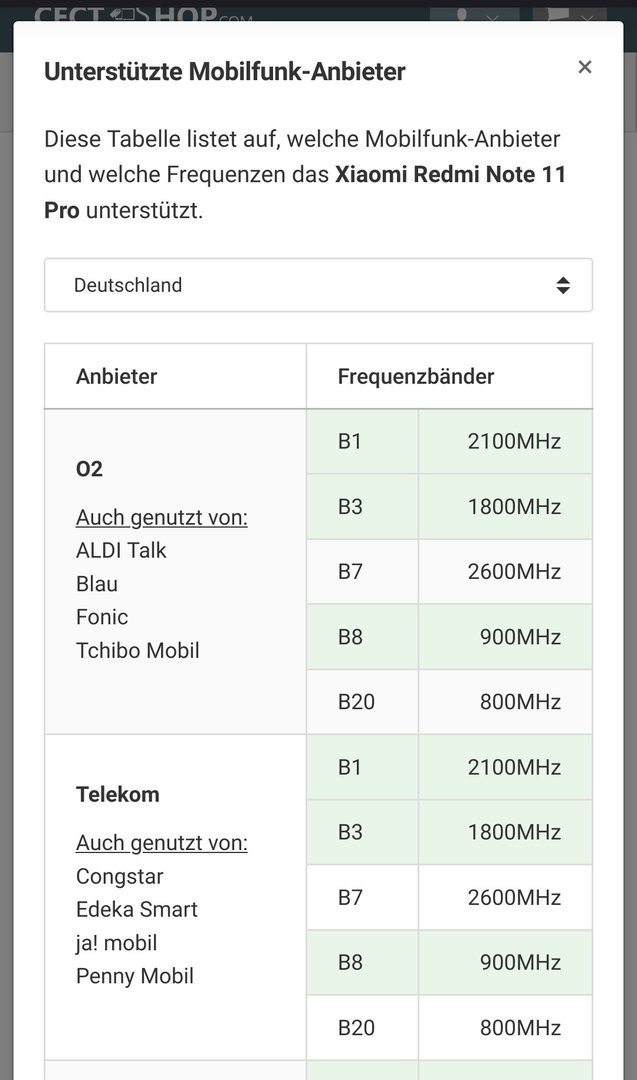Click O2's B7 band cell
This screenshot has width=637, height=1080.
coord(362,572)
